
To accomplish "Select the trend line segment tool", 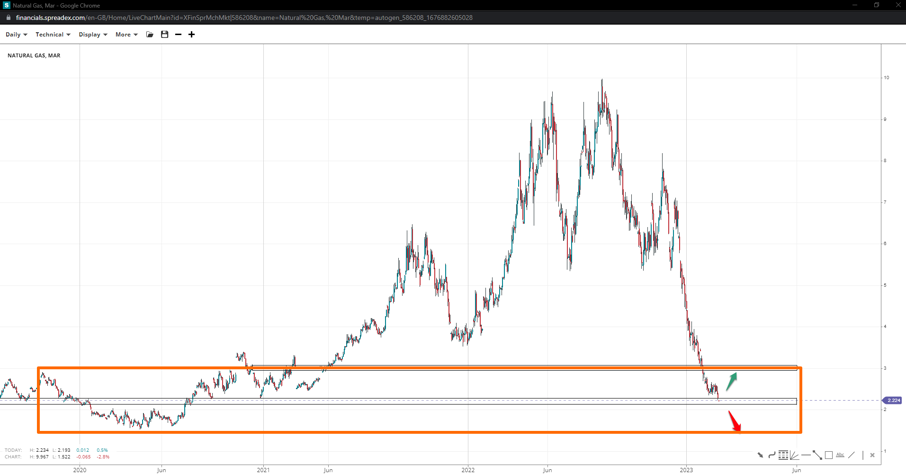I will tap(817, 455).
